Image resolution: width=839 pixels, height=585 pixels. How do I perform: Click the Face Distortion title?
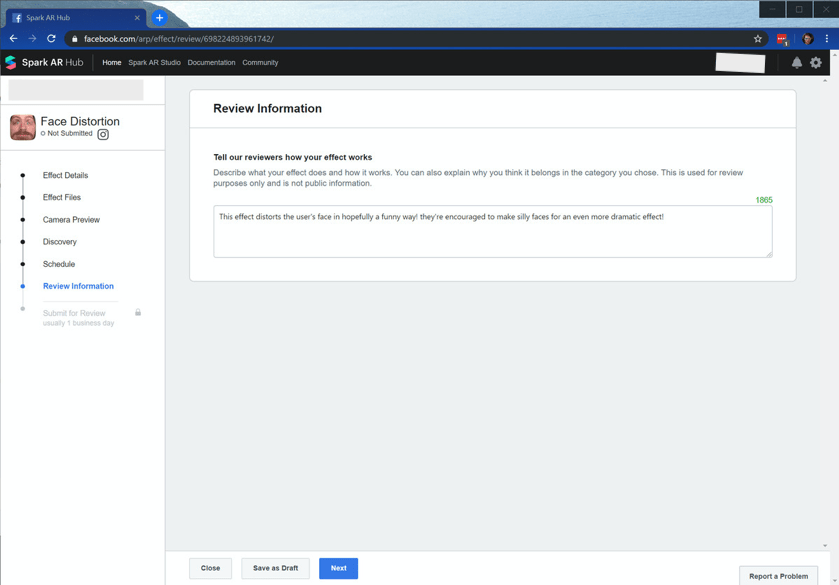pyautogui.click(x=80, y=121)
